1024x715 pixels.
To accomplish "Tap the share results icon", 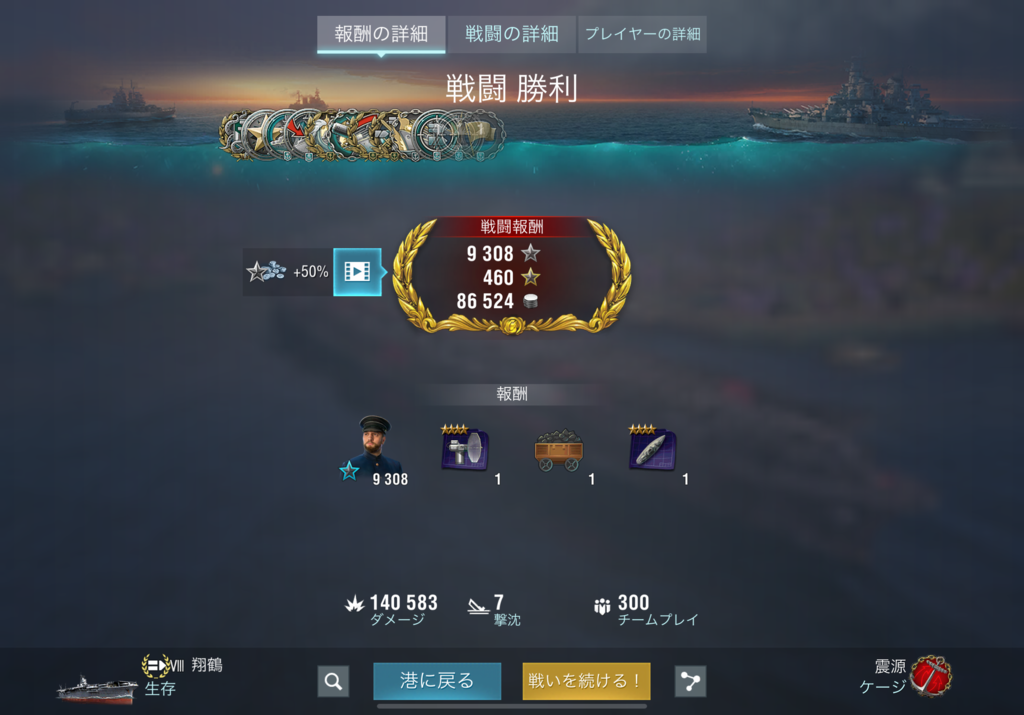I will (690, 681).
